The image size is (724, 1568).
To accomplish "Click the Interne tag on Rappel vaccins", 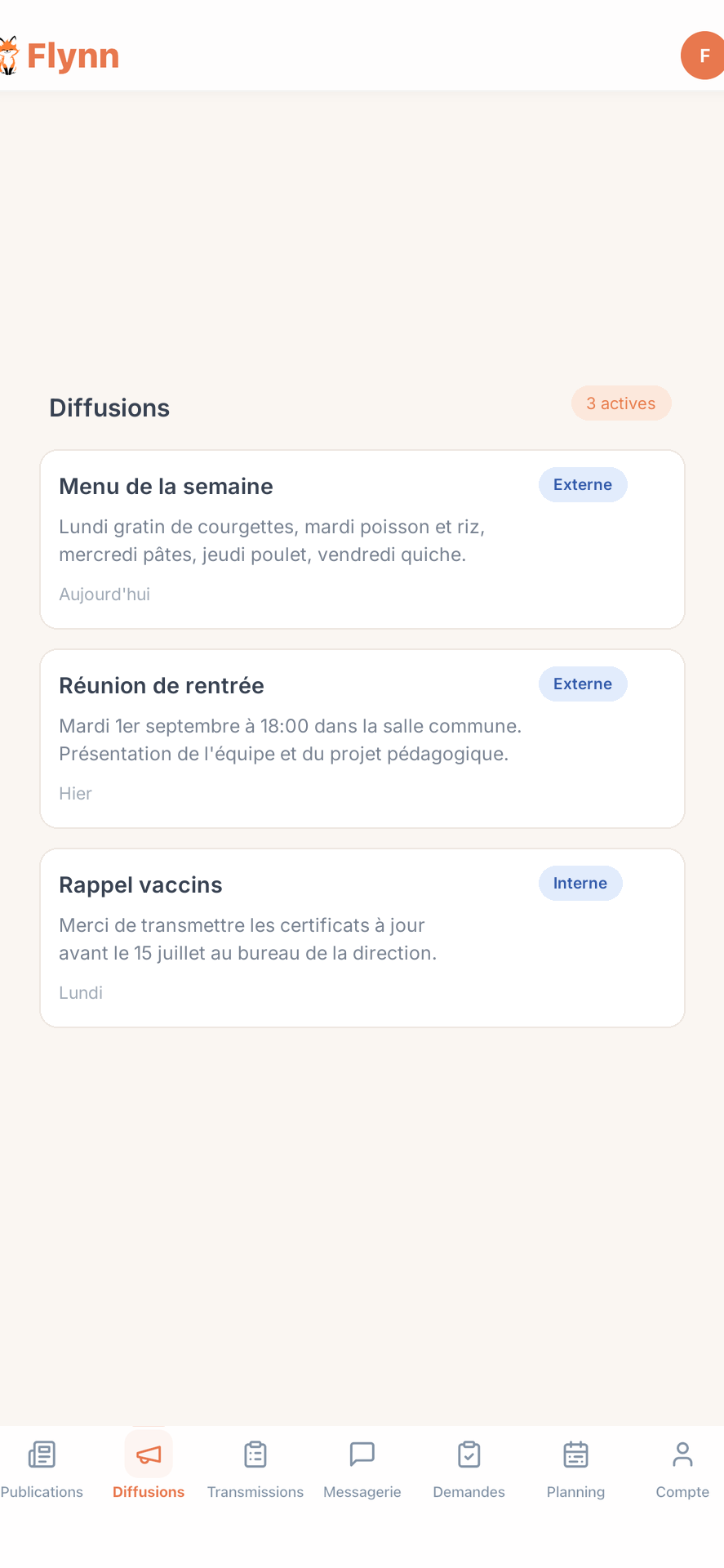I will (580, 883).
